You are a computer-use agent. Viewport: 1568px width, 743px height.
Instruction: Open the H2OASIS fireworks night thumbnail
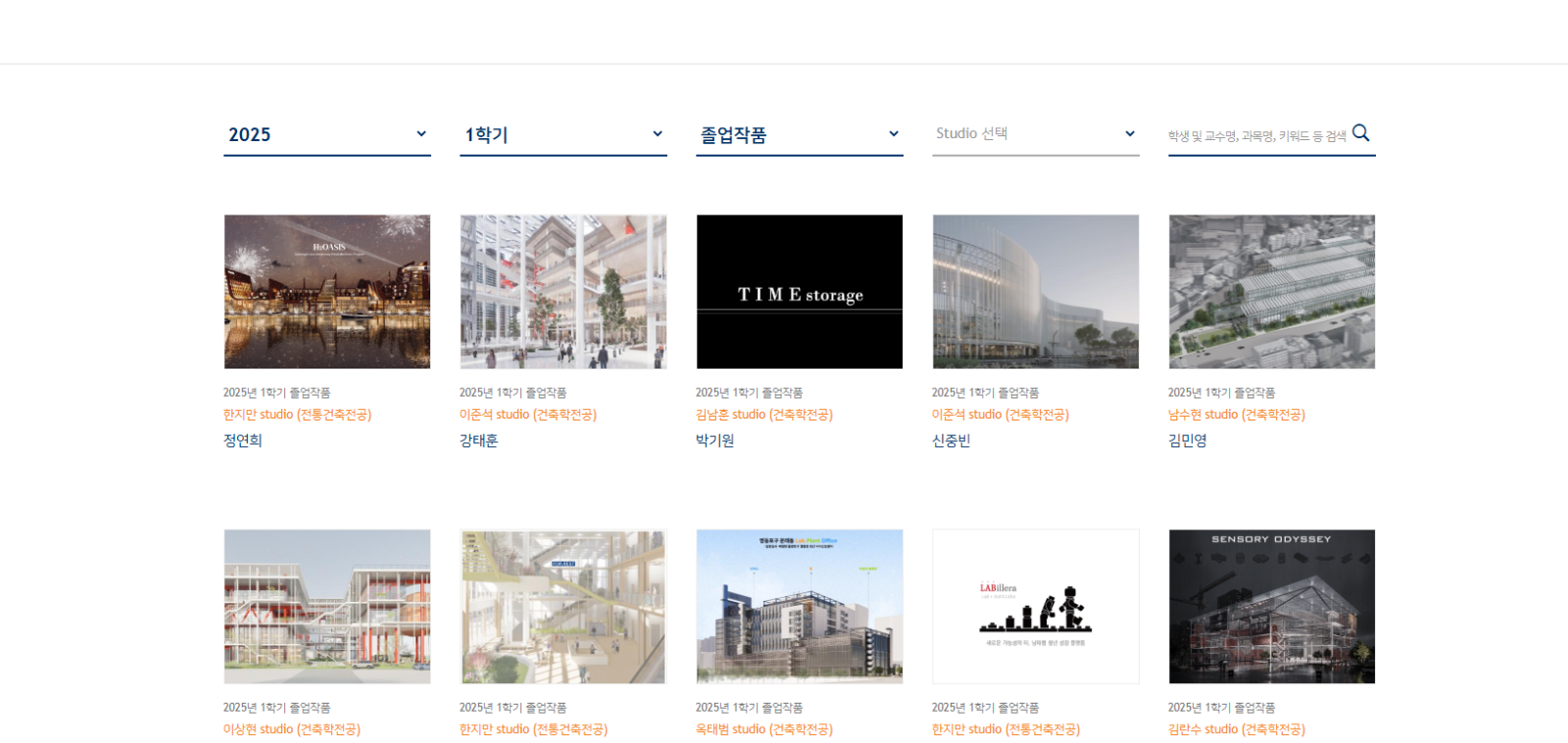(326, 292)
